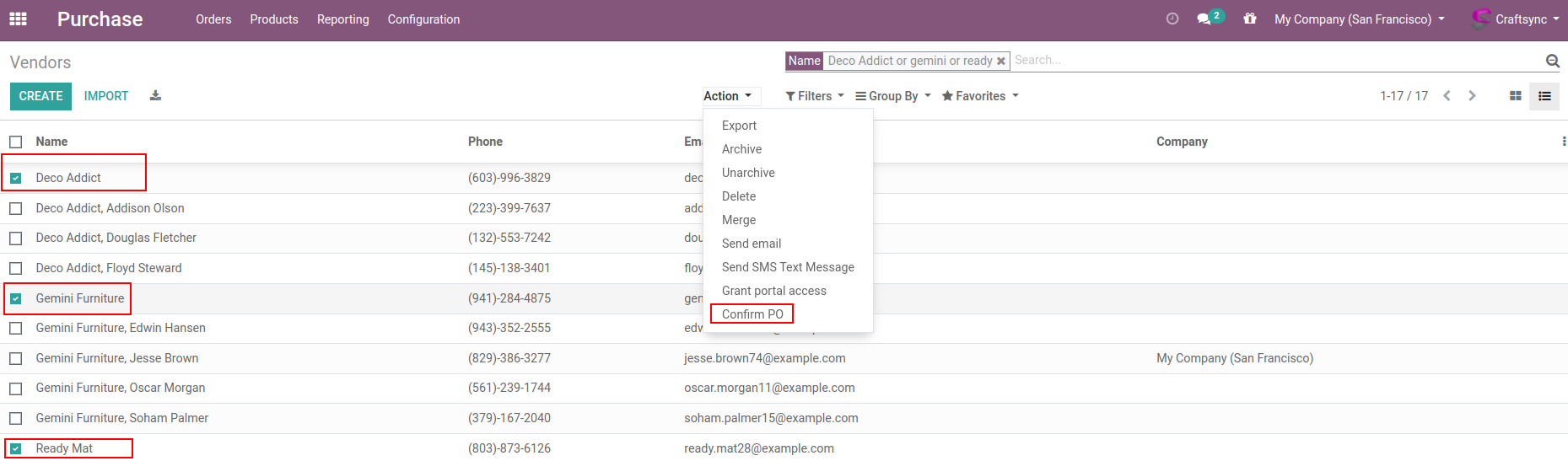Expand the Group By dropdown
Screen dimensions: 1568x461
tap(892, 96)
